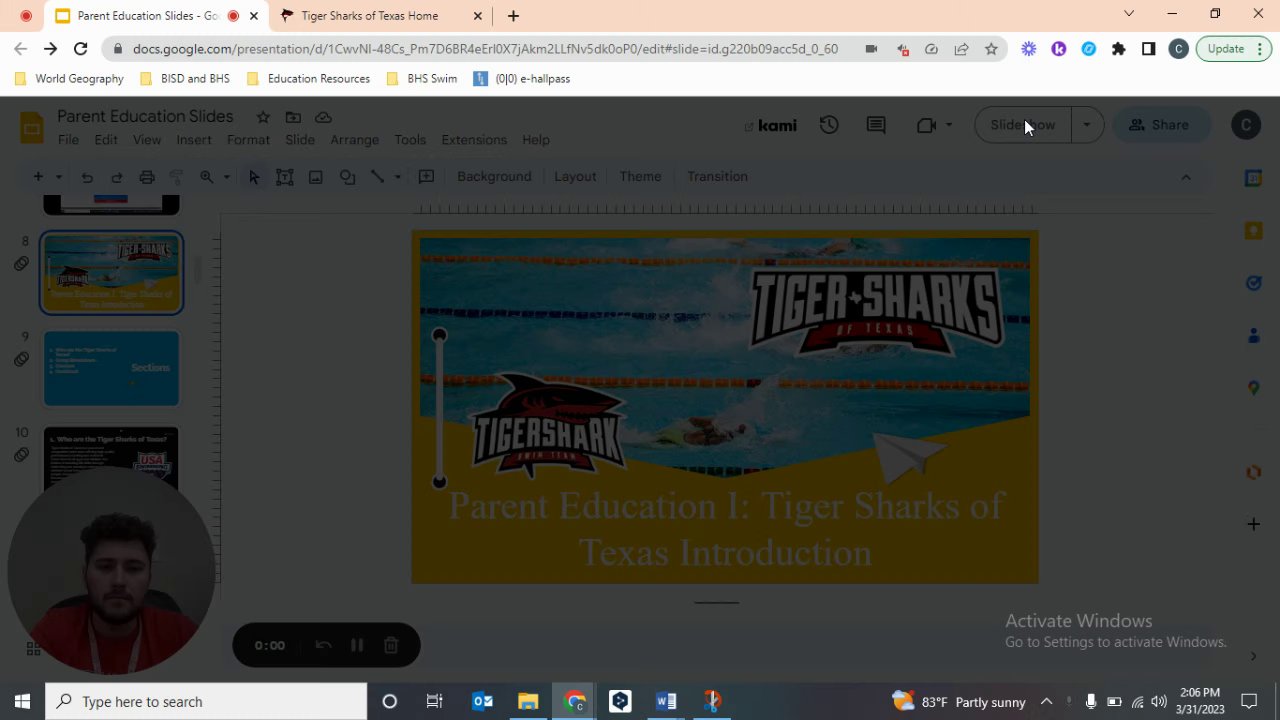Select the Line tool

377,177
